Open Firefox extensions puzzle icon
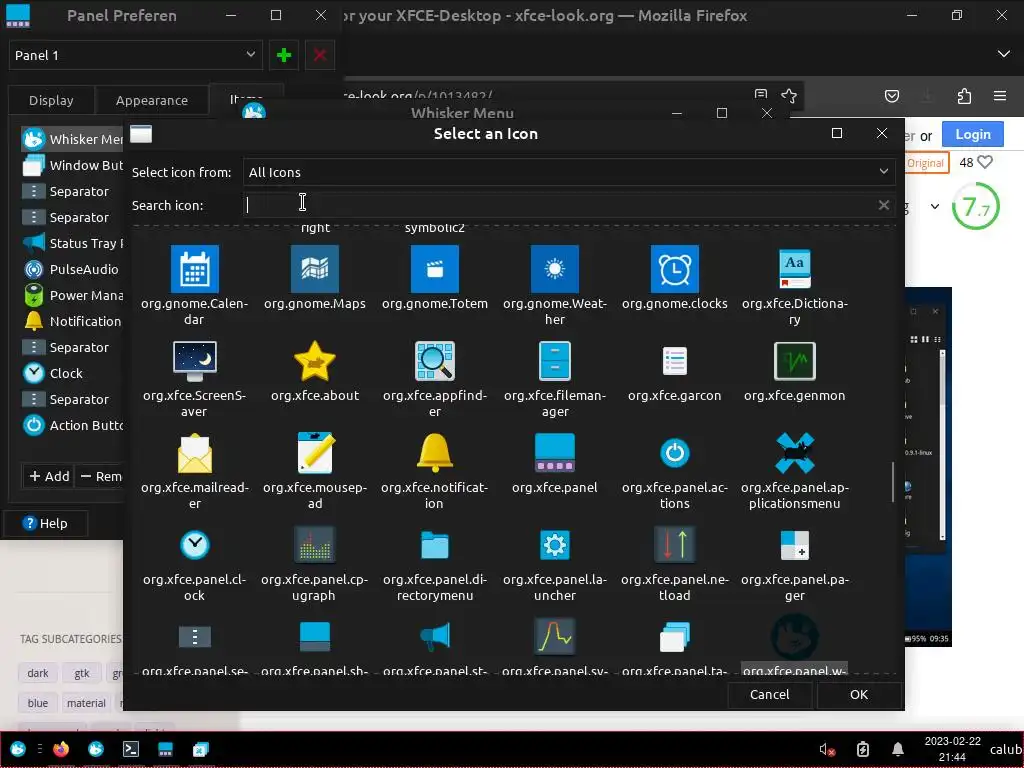 point(964,97)
